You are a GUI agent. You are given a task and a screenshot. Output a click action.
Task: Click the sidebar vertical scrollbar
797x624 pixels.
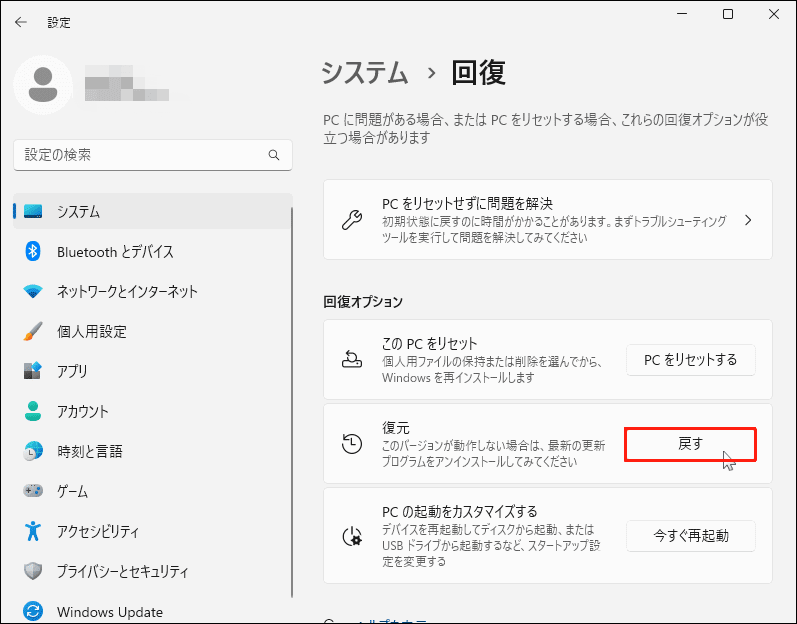292,402
